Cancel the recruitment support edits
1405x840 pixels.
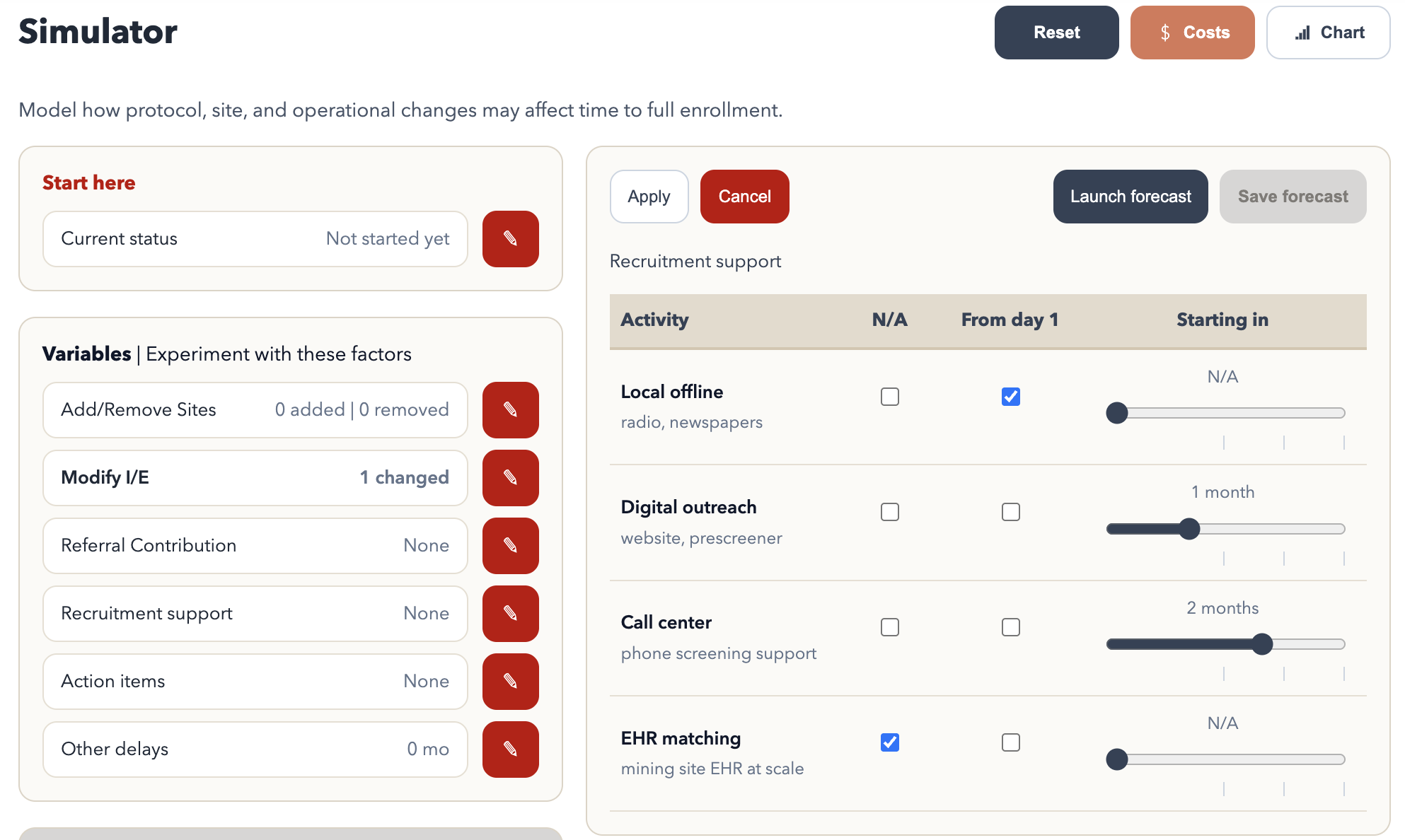coord(744,197)
